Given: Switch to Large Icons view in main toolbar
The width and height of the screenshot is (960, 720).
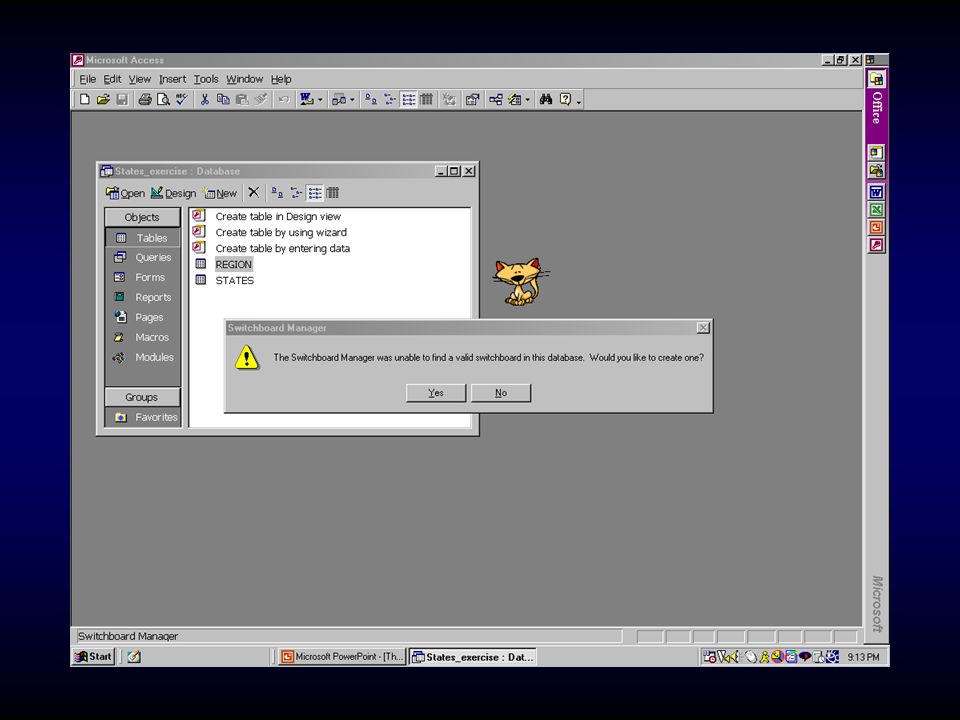Looking at the screenshot, I should [x=370, y=99].
